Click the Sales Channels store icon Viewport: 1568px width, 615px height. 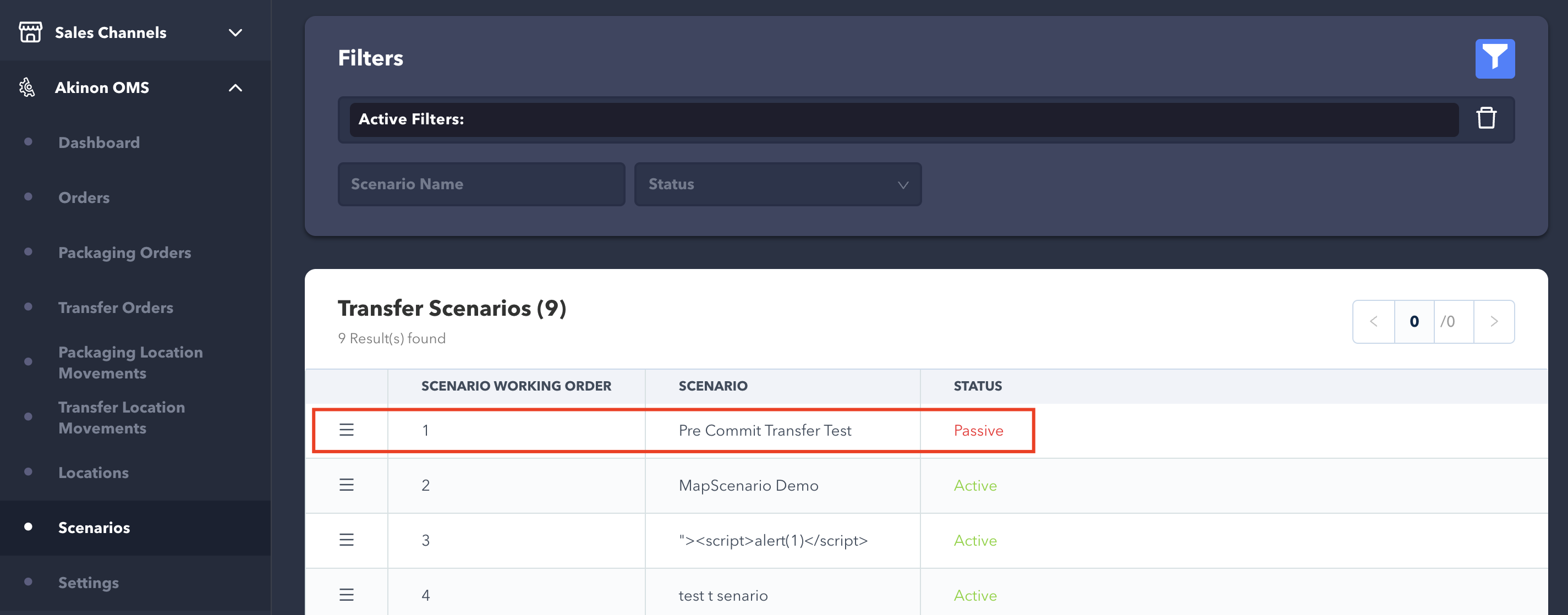(x=30, y=32)
